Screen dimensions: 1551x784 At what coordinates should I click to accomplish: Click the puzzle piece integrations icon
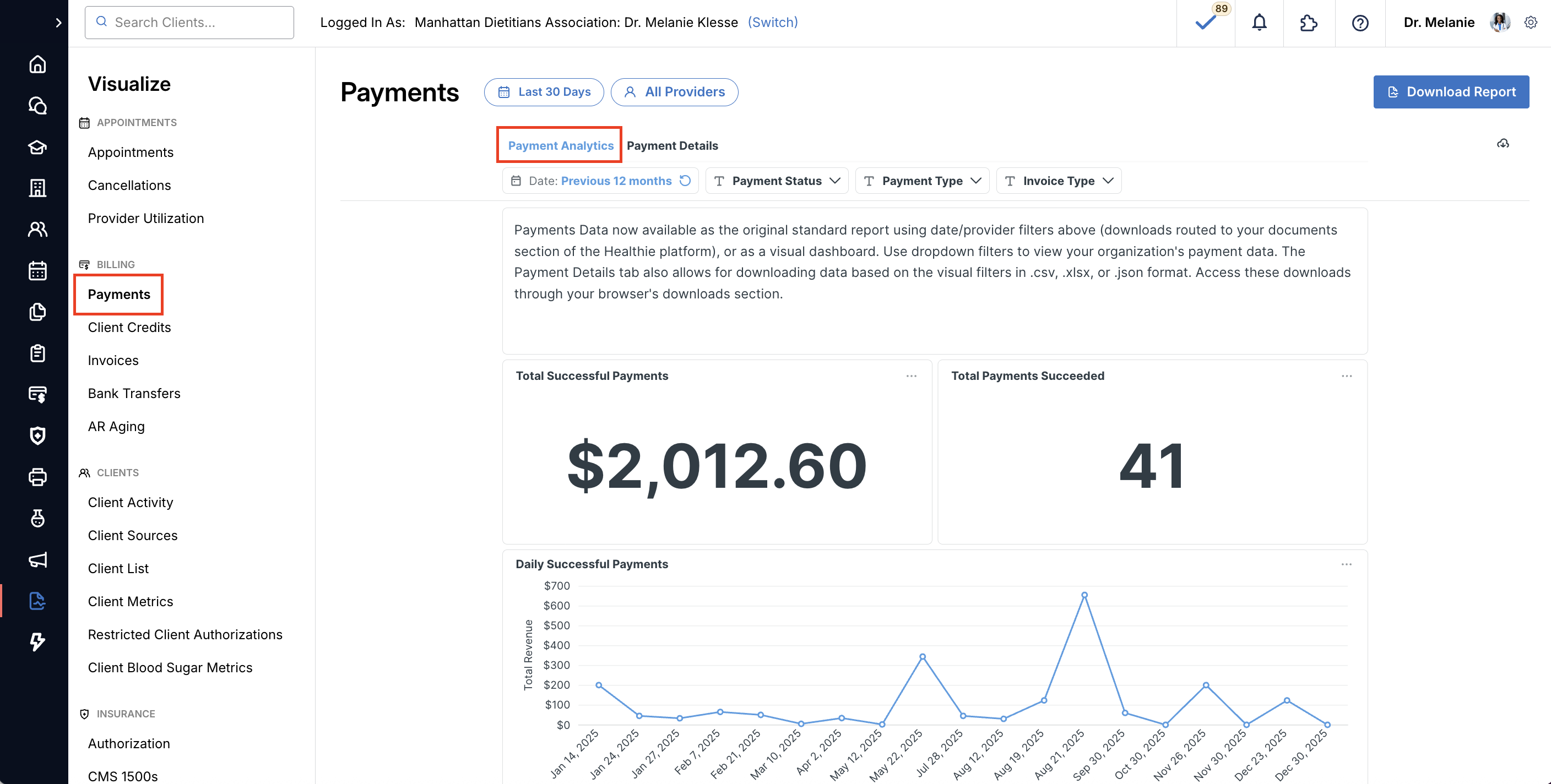coord(1308,23)
